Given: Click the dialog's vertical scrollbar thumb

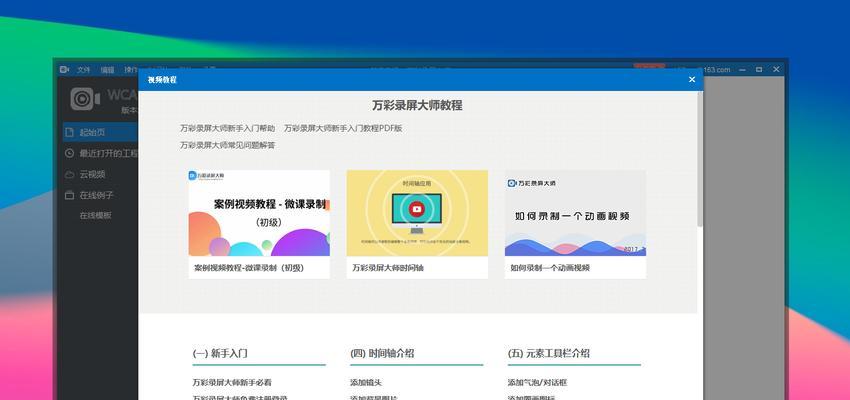Looking at the screenshot, I should coord(700,159).
